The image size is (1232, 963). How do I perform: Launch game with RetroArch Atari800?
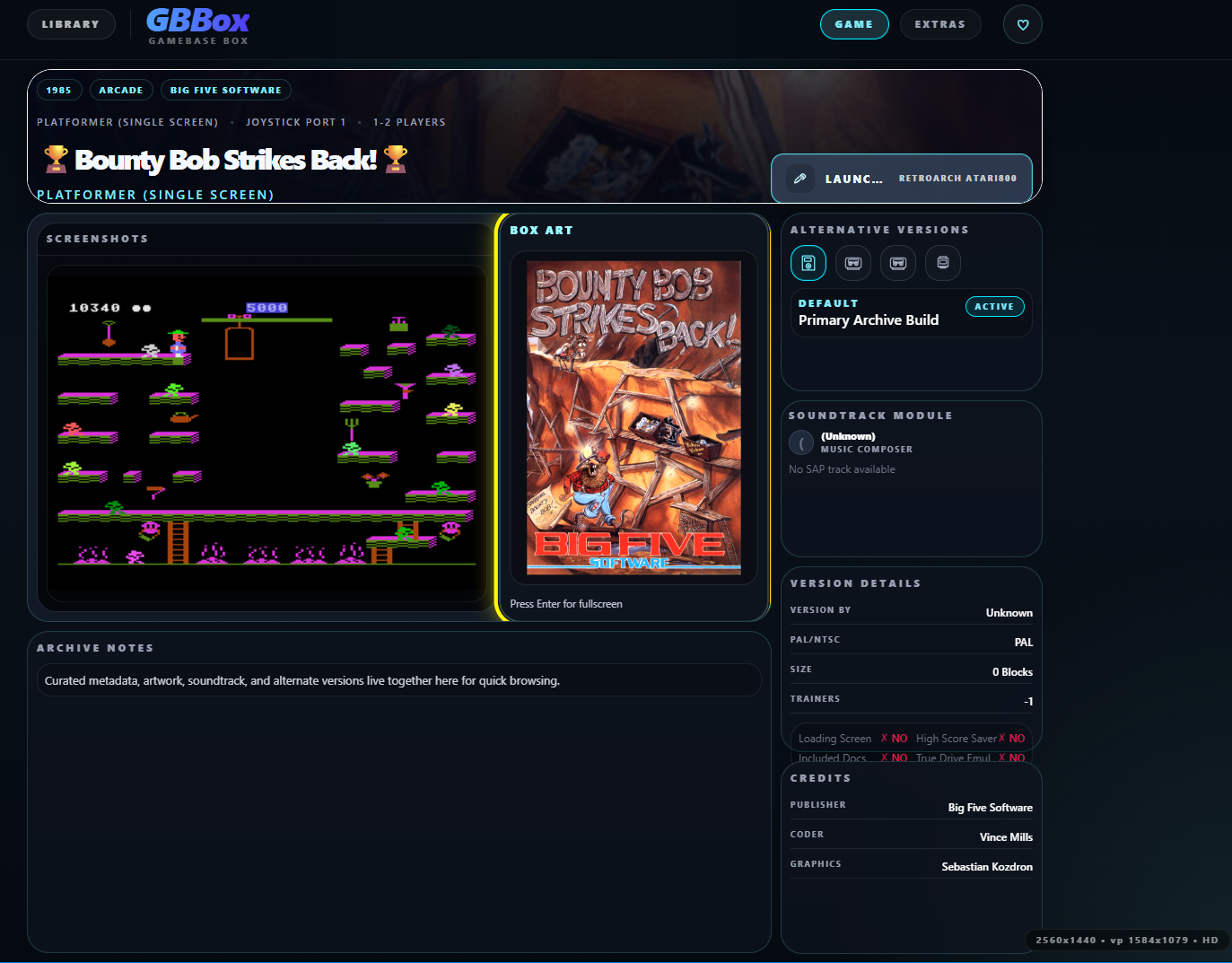(902, 179)
